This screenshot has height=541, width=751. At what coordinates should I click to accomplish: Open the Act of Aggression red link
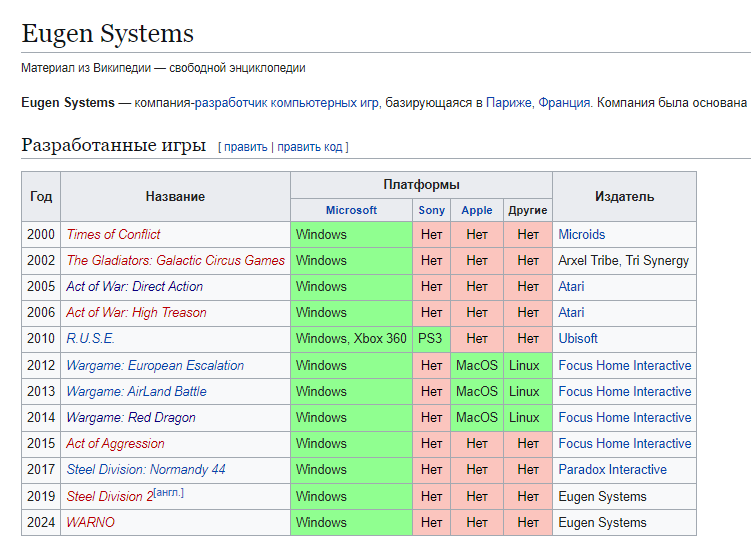tap(115, 443)
